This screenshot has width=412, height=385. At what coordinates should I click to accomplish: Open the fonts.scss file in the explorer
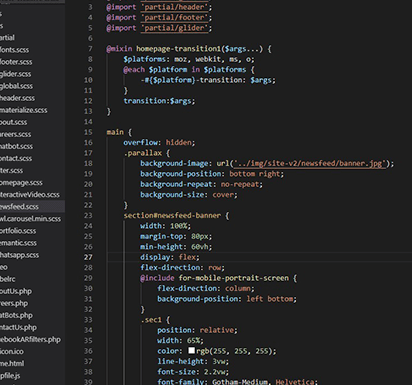coord(14,50)
